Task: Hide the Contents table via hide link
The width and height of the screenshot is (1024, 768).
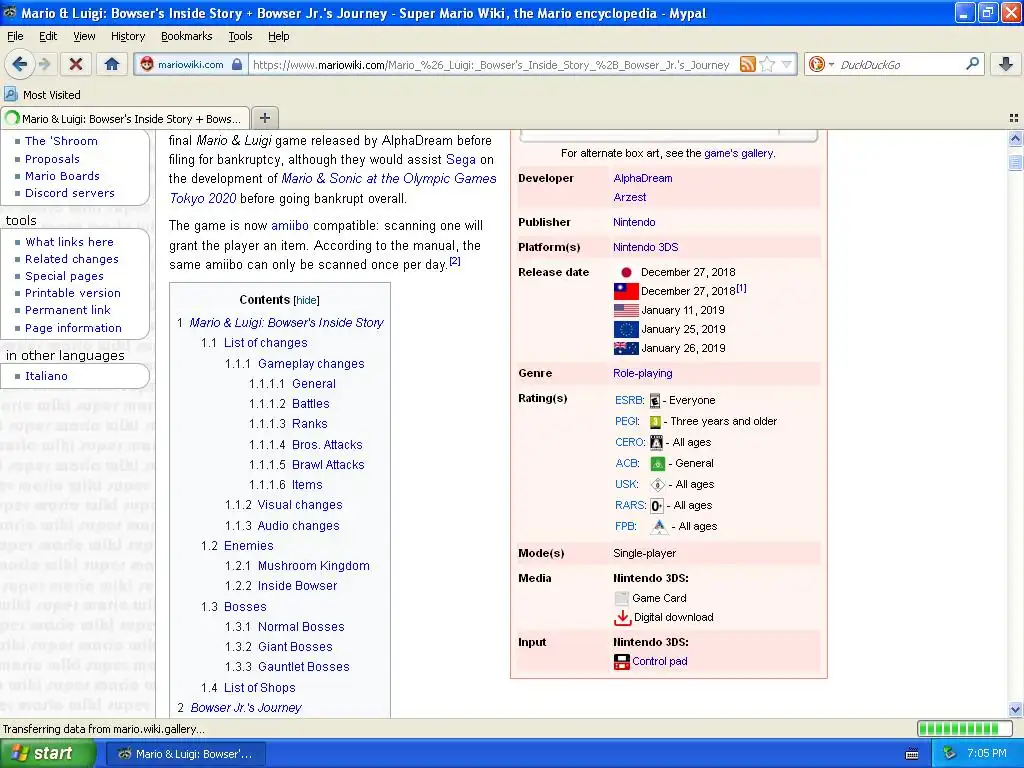Action: point(306,300)
